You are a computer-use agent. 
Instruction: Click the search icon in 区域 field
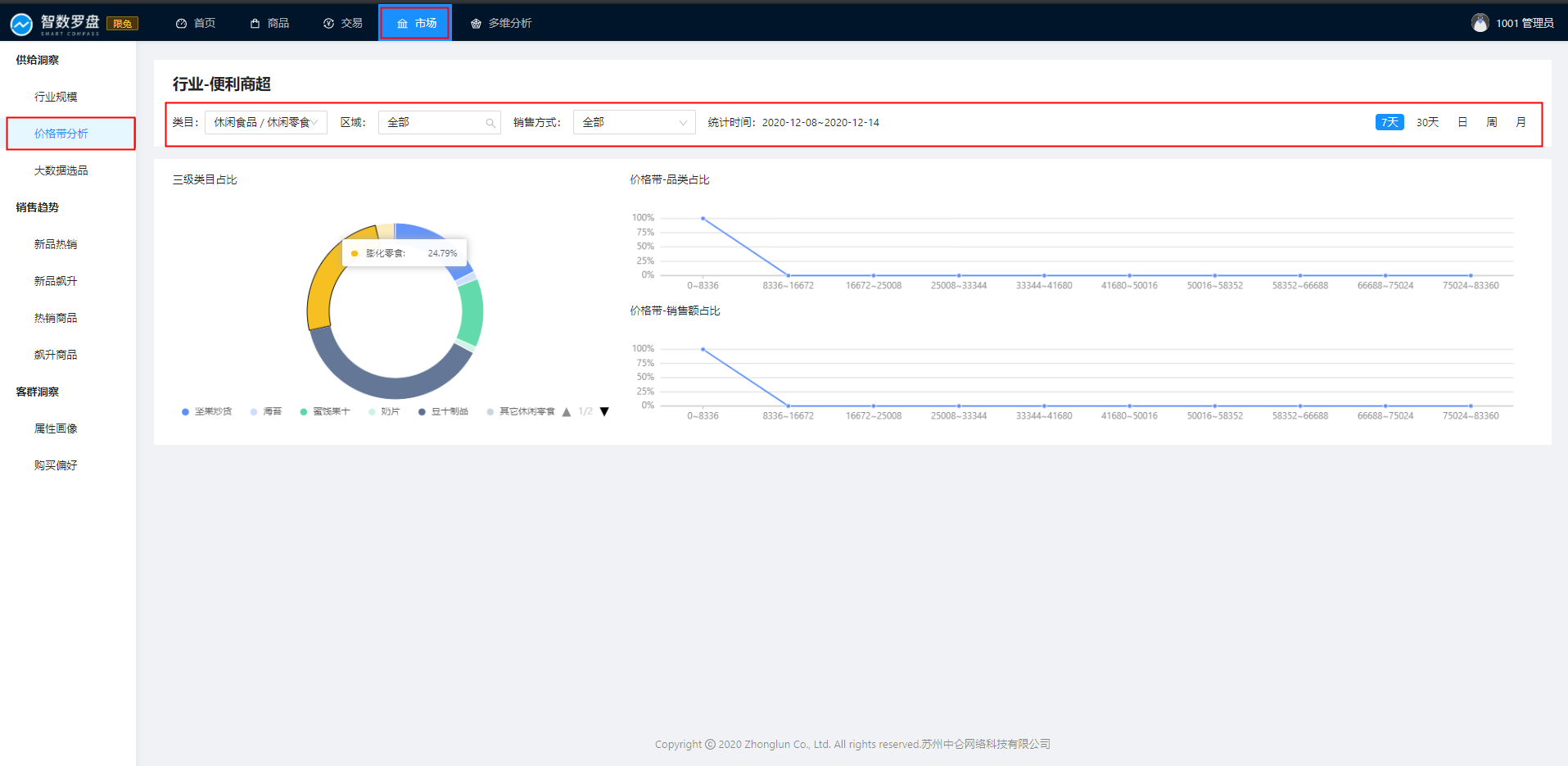490,123
